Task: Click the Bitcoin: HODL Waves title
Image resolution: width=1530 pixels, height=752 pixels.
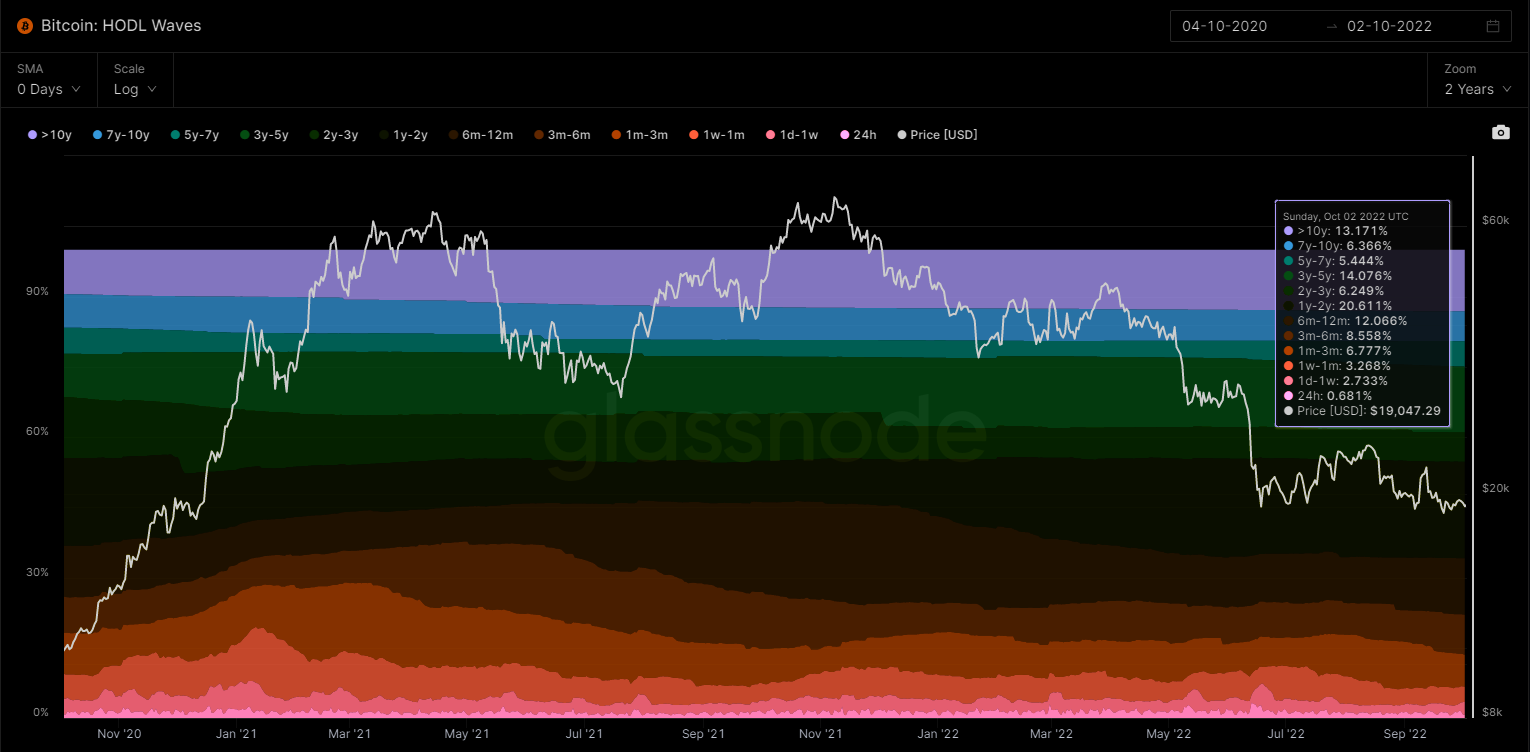Action: click(x=121, y=26)
